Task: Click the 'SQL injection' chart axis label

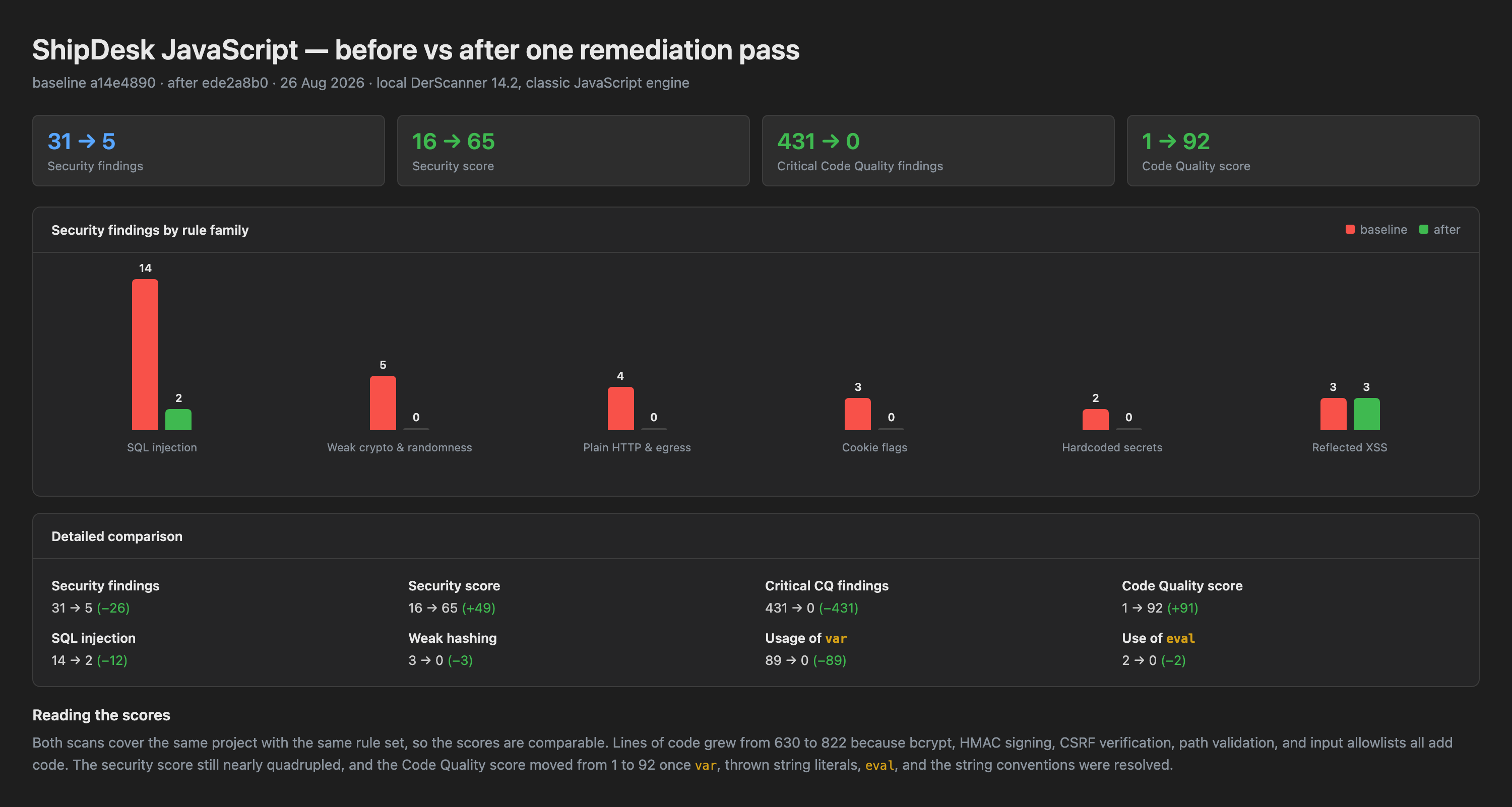Action: coord(162,447)
